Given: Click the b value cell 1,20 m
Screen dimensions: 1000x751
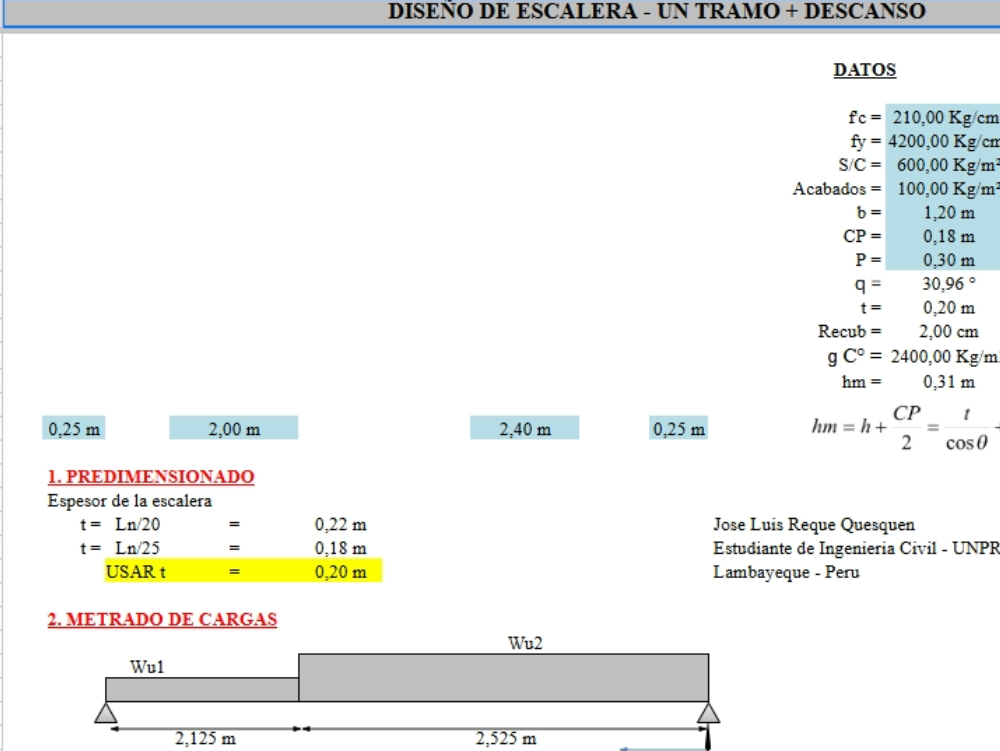Looking at the screenshot, I should coord(942,213).
